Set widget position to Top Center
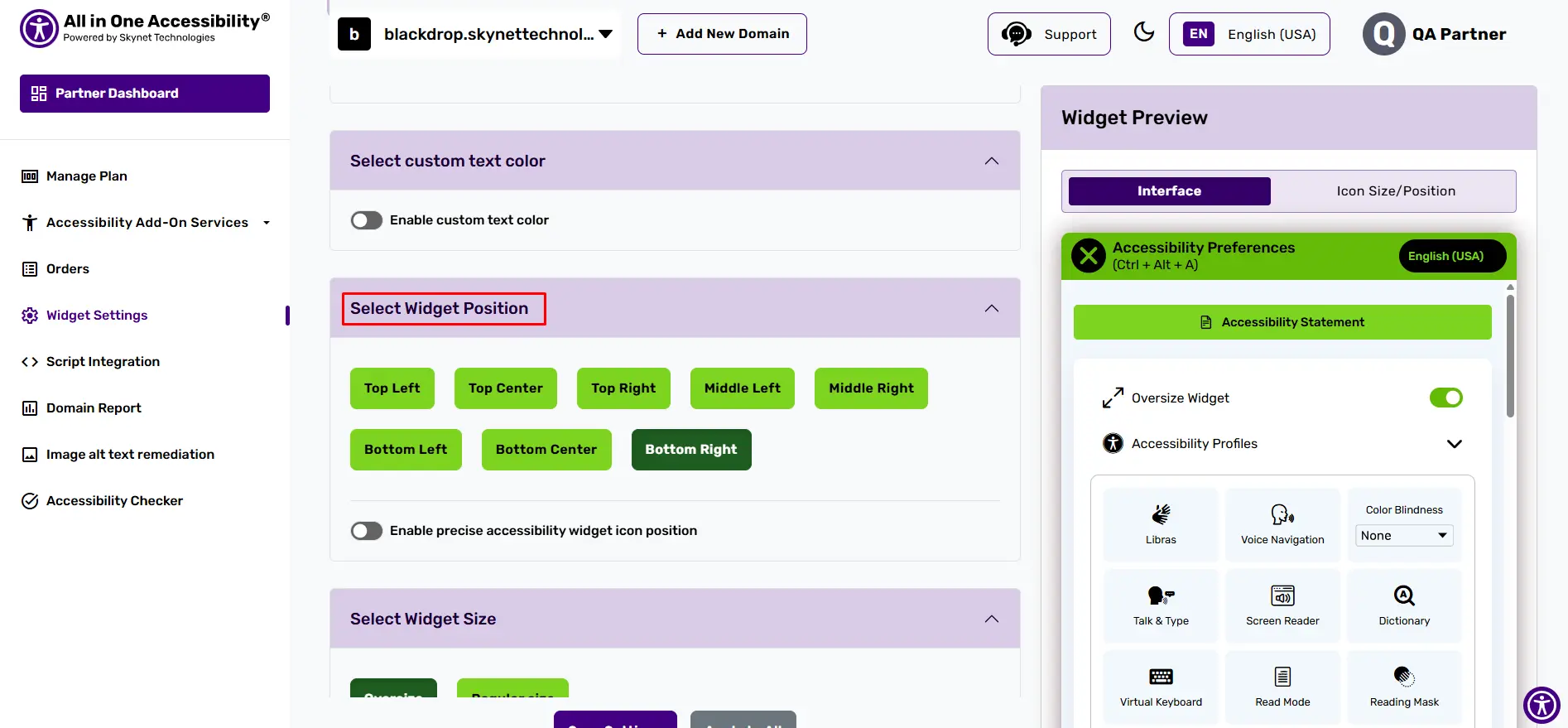The image size is (1568, 728). 506,388
